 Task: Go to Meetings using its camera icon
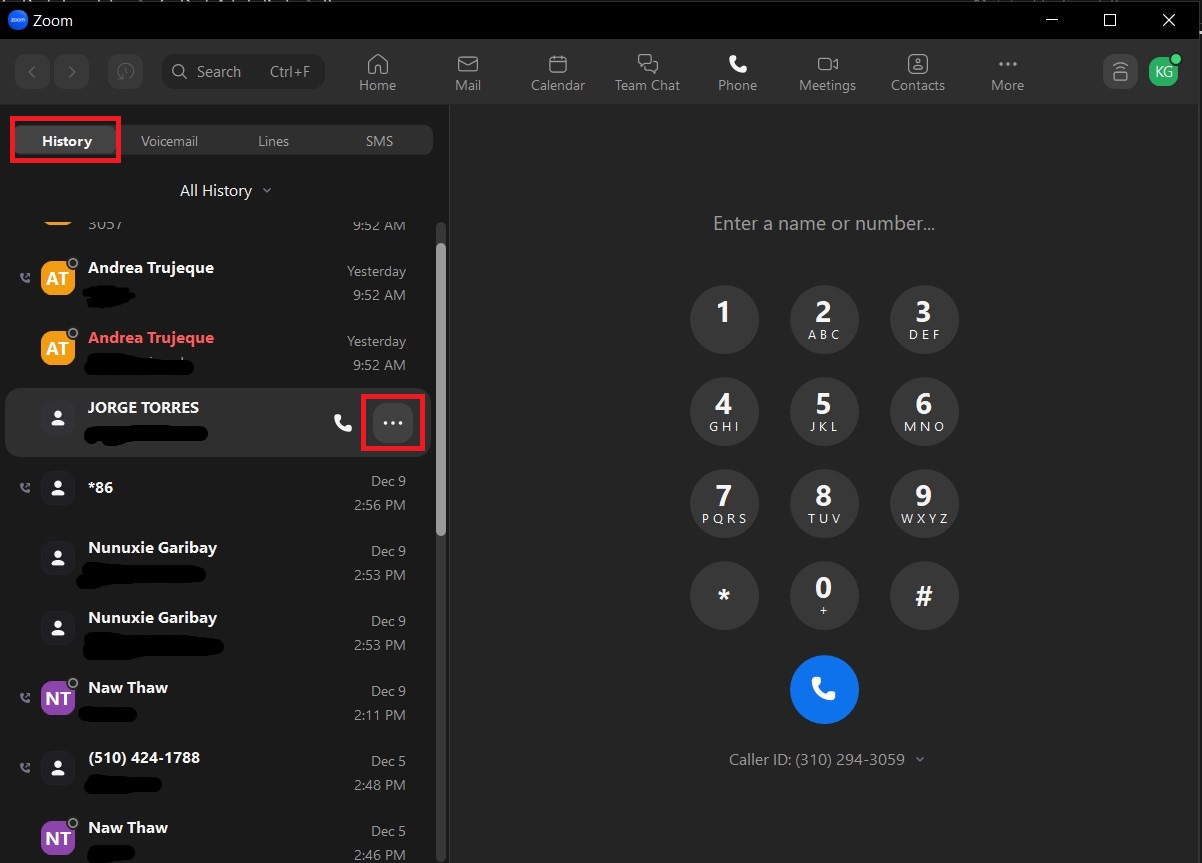[x=827, y=62]
